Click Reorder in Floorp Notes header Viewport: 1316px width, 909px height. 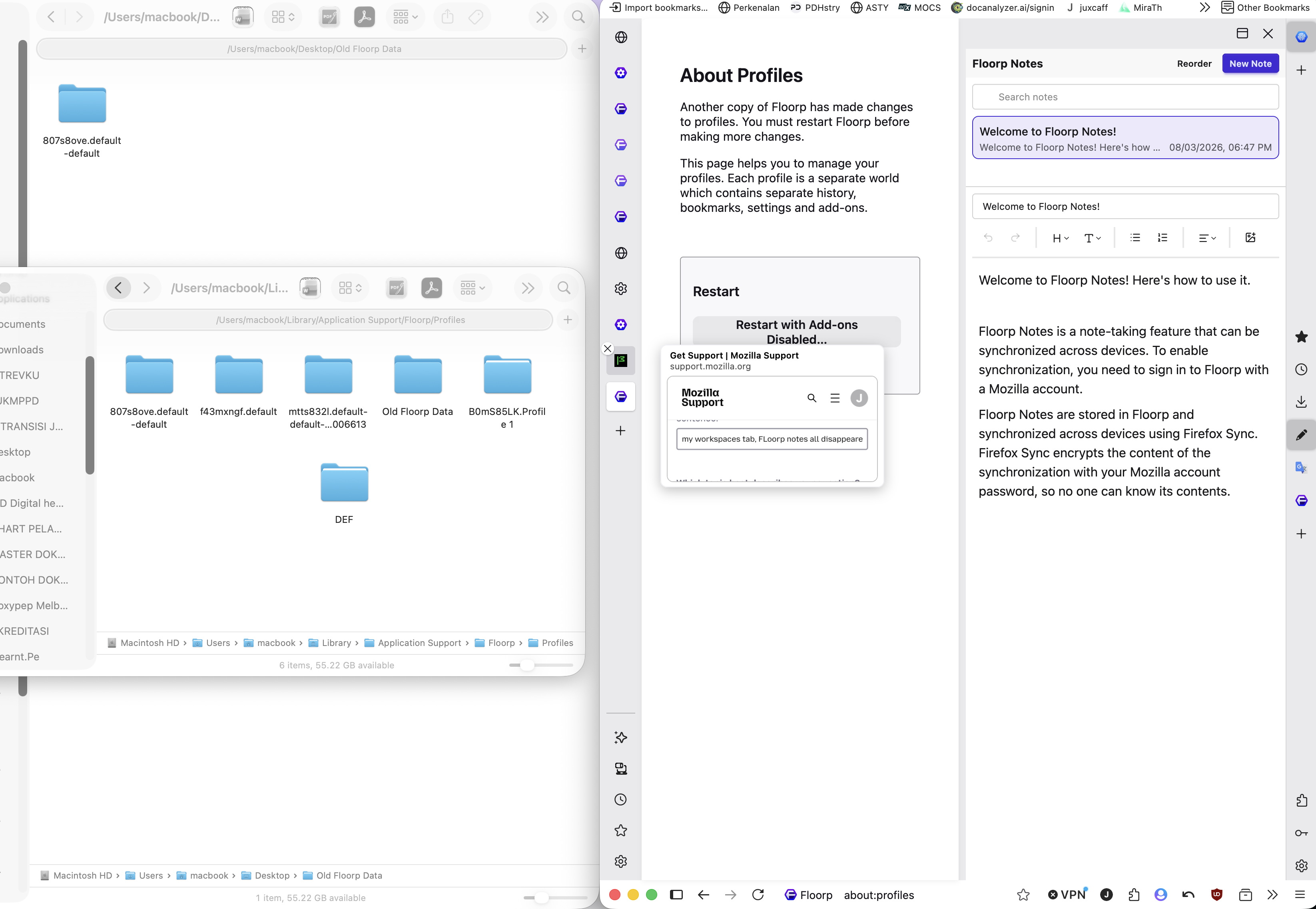[1194, 64]
